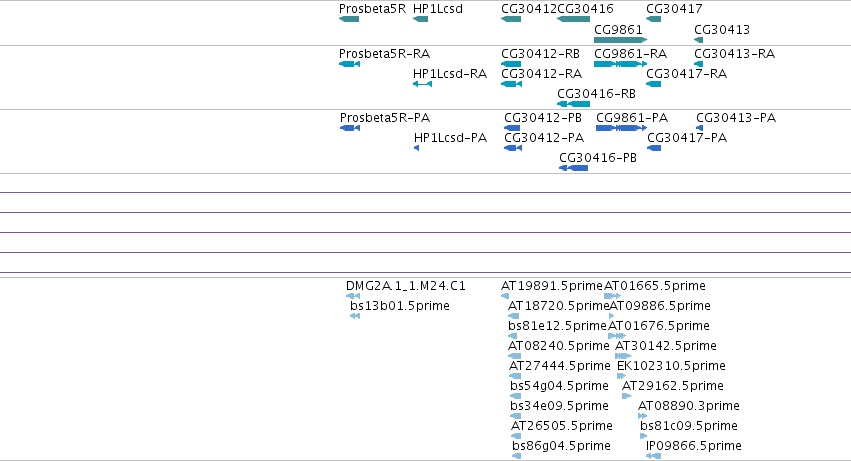
Task: Select EST bs13b01.5prime label
Action: [399, 306]
